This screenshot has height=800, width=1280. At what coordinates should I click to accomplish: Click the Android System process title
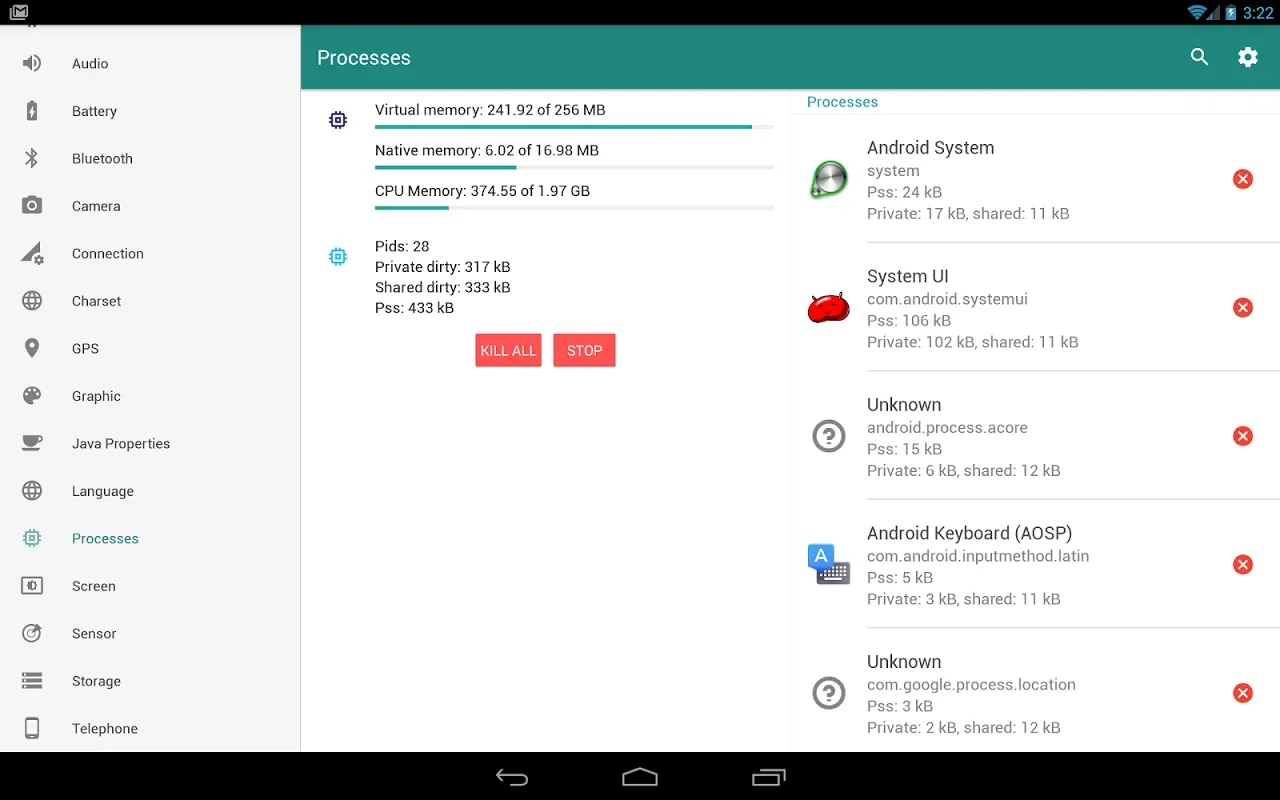coord(930,148)
